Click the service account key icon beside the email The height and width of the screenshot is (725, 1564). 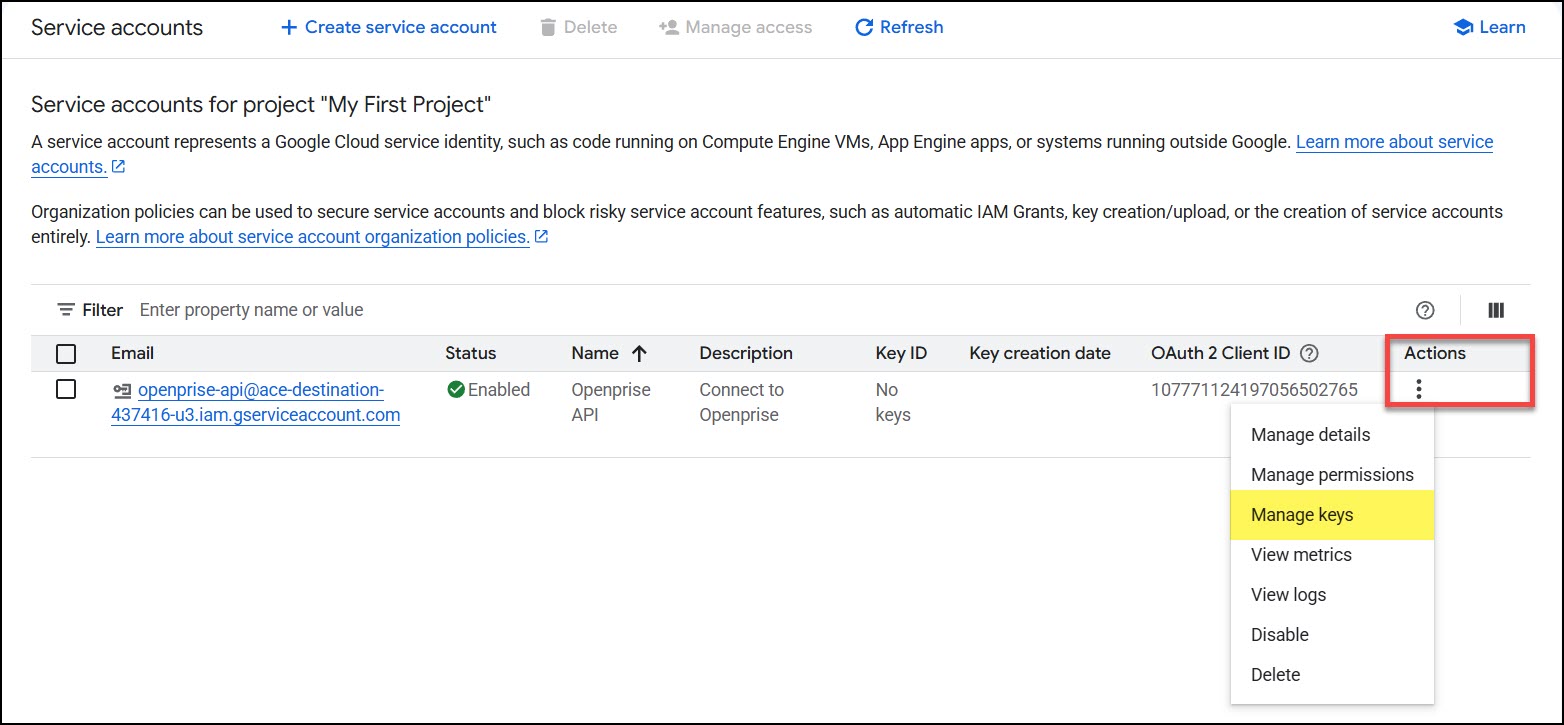pyautogui.click(x=122, y=390)
